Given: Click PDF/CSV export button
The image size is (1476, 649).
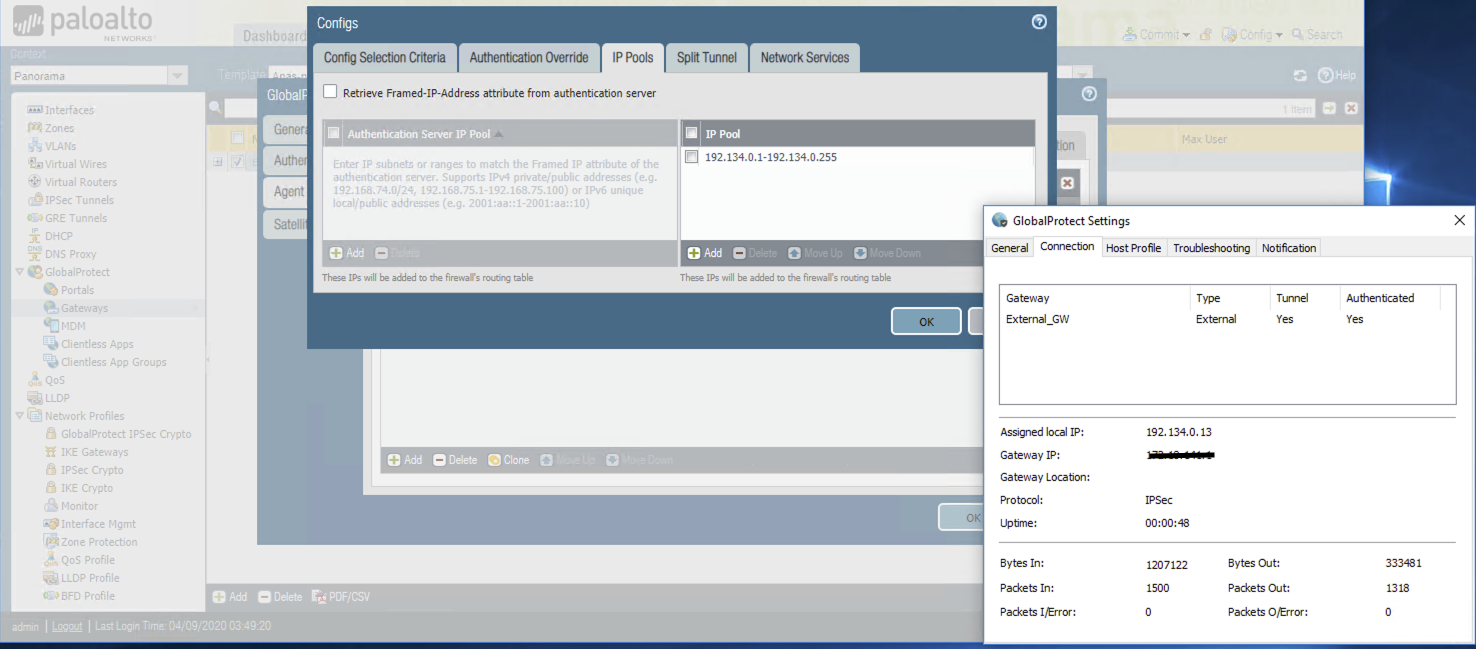Looking at the screenshot, I should pos(341,597).
